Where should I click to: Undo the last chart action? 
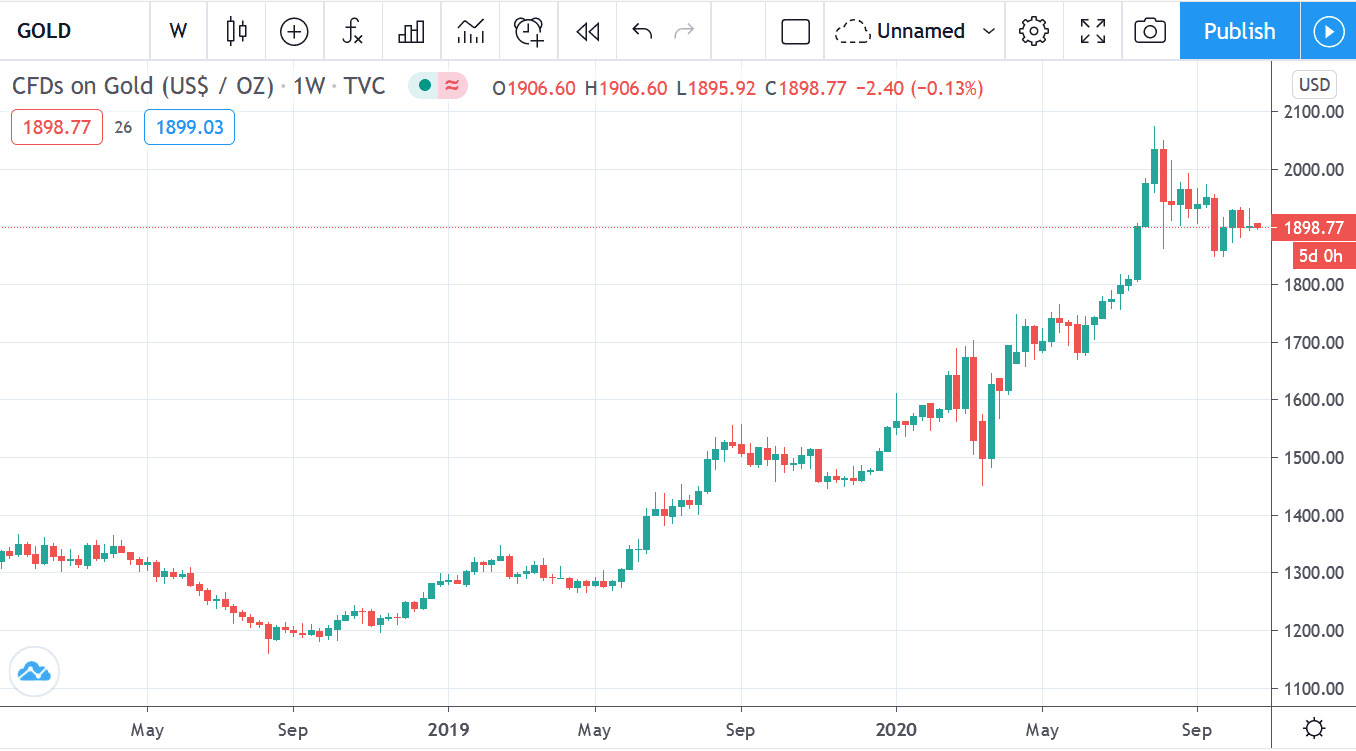point(642,31)
